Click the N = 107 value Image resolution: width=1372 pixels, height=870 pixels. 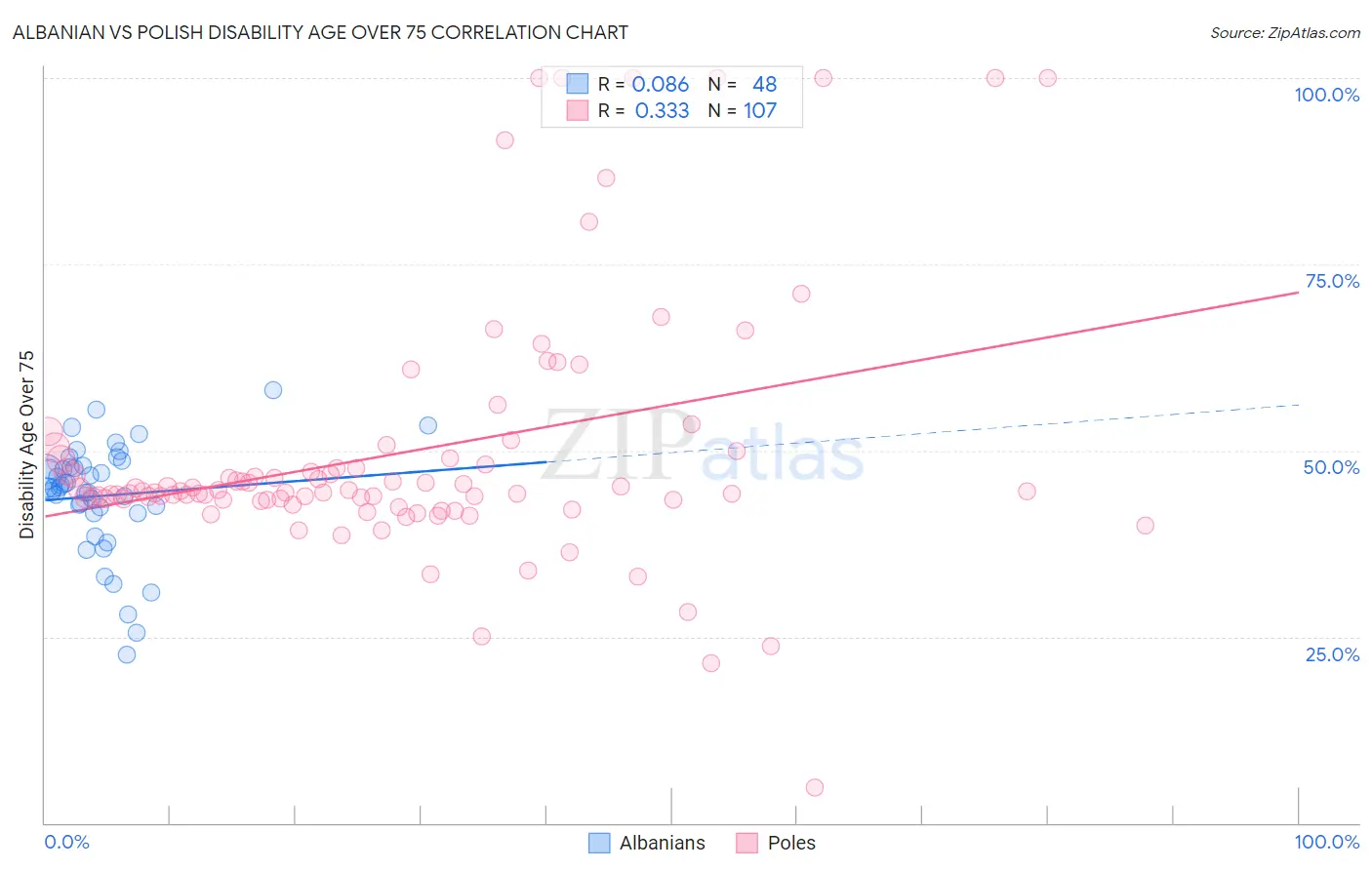(743, 110)
